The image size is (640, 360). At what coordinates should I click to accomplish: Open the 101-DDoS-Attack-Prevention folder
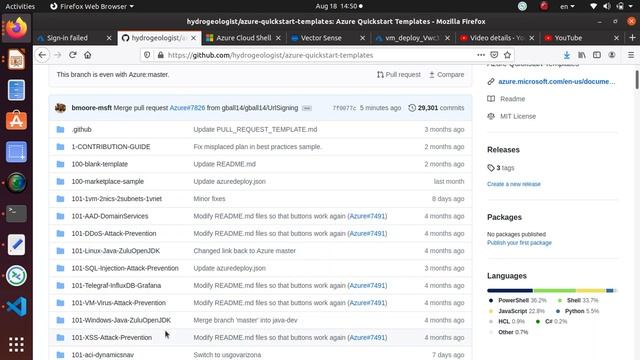click(x=114, y=233)
